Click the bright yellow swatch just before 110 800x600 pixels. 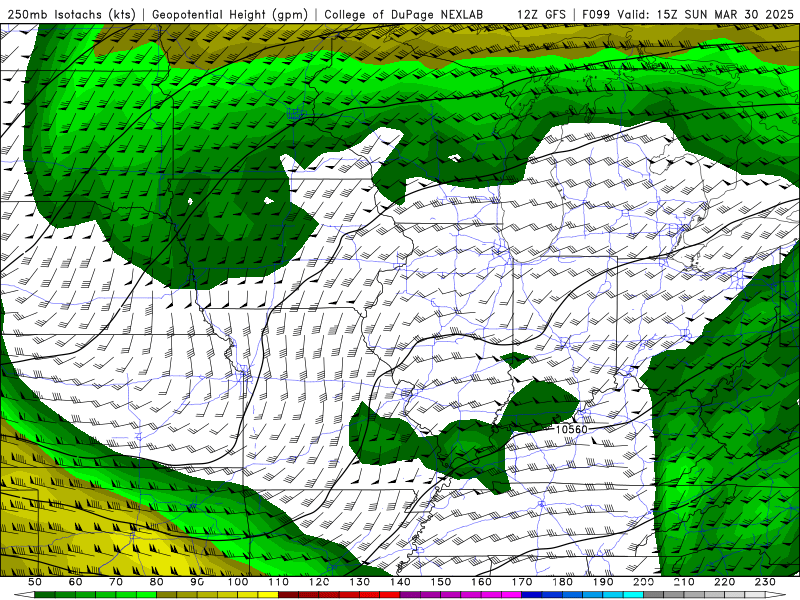coord(268,594)
